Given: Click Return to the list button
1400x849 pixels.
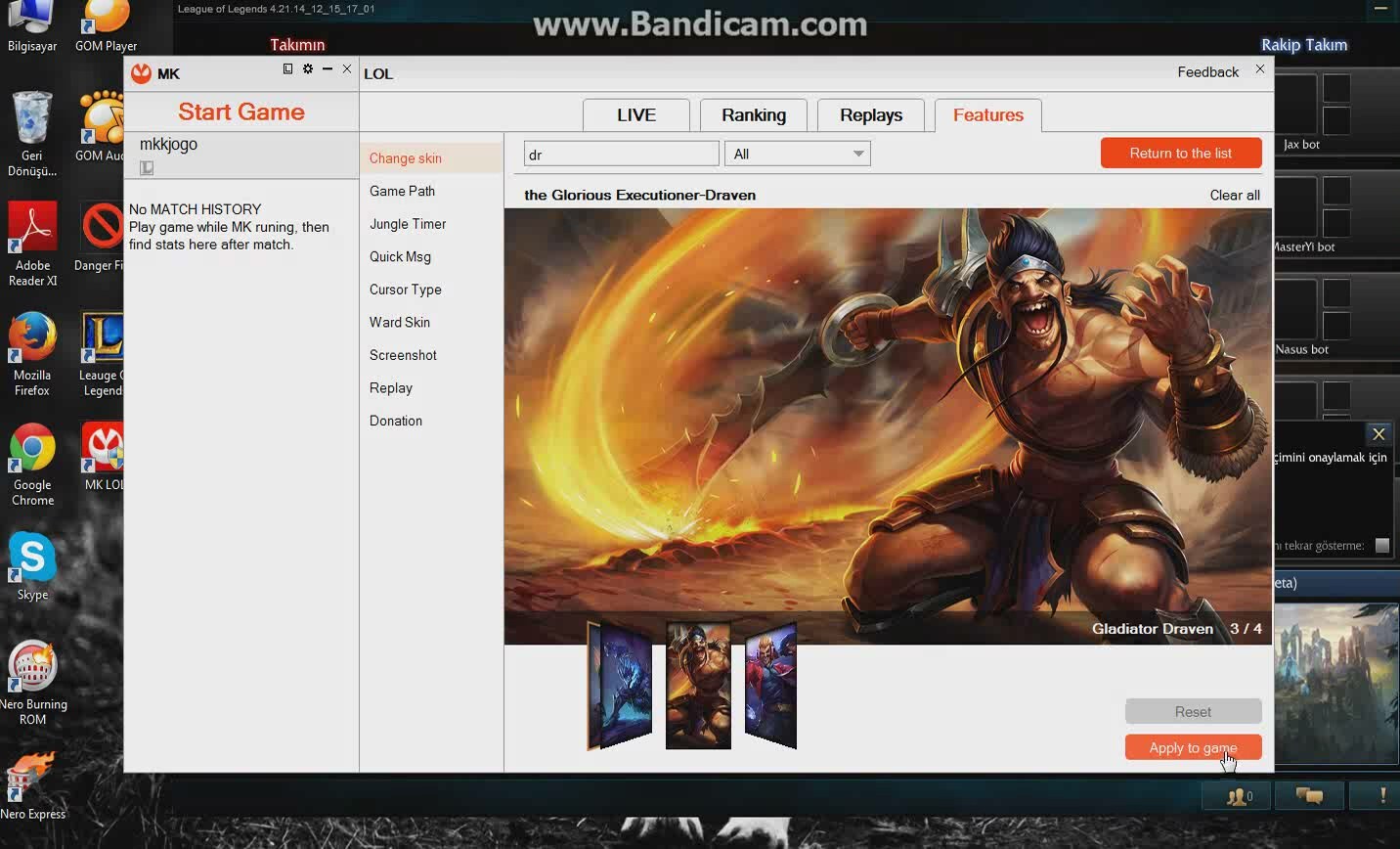Looking at the screenshot, I should [x=1181, y=153].
